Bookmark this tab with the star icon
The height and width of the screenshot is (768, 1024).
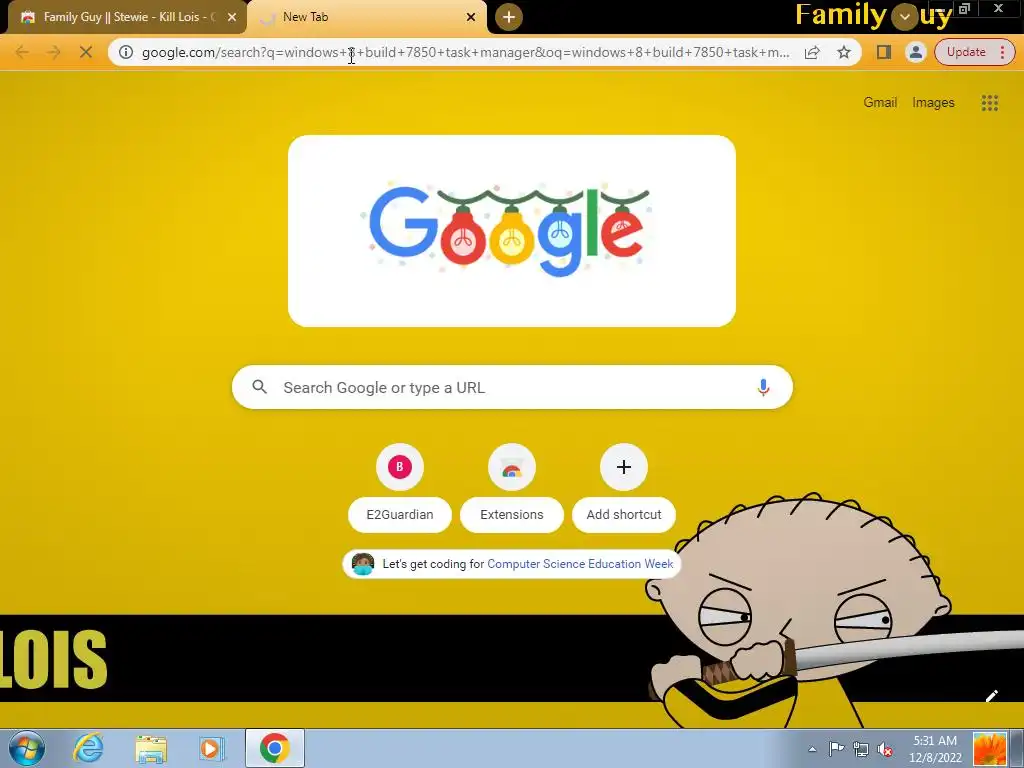tap(844, 52)
